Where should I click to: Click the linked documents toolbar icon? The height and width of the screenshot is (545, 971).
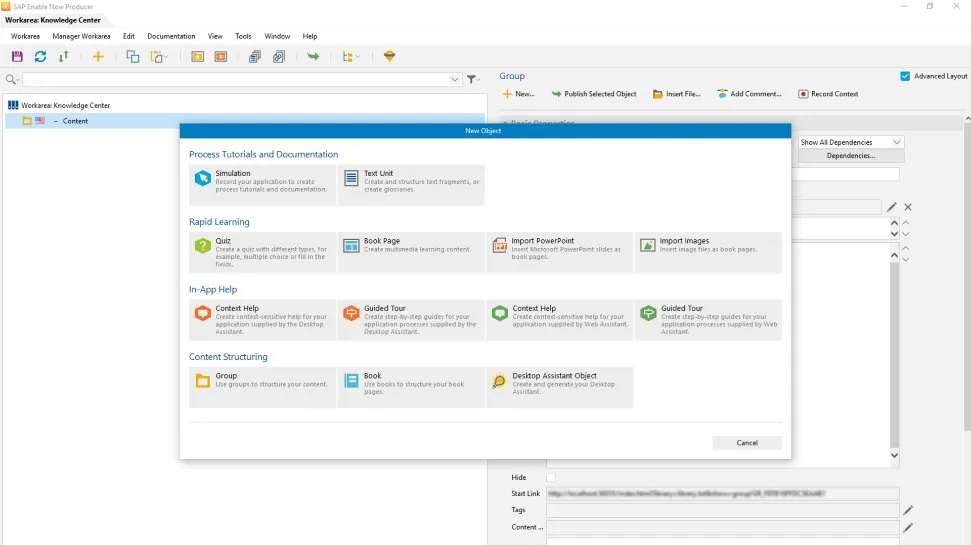click(x=279, y=56)
